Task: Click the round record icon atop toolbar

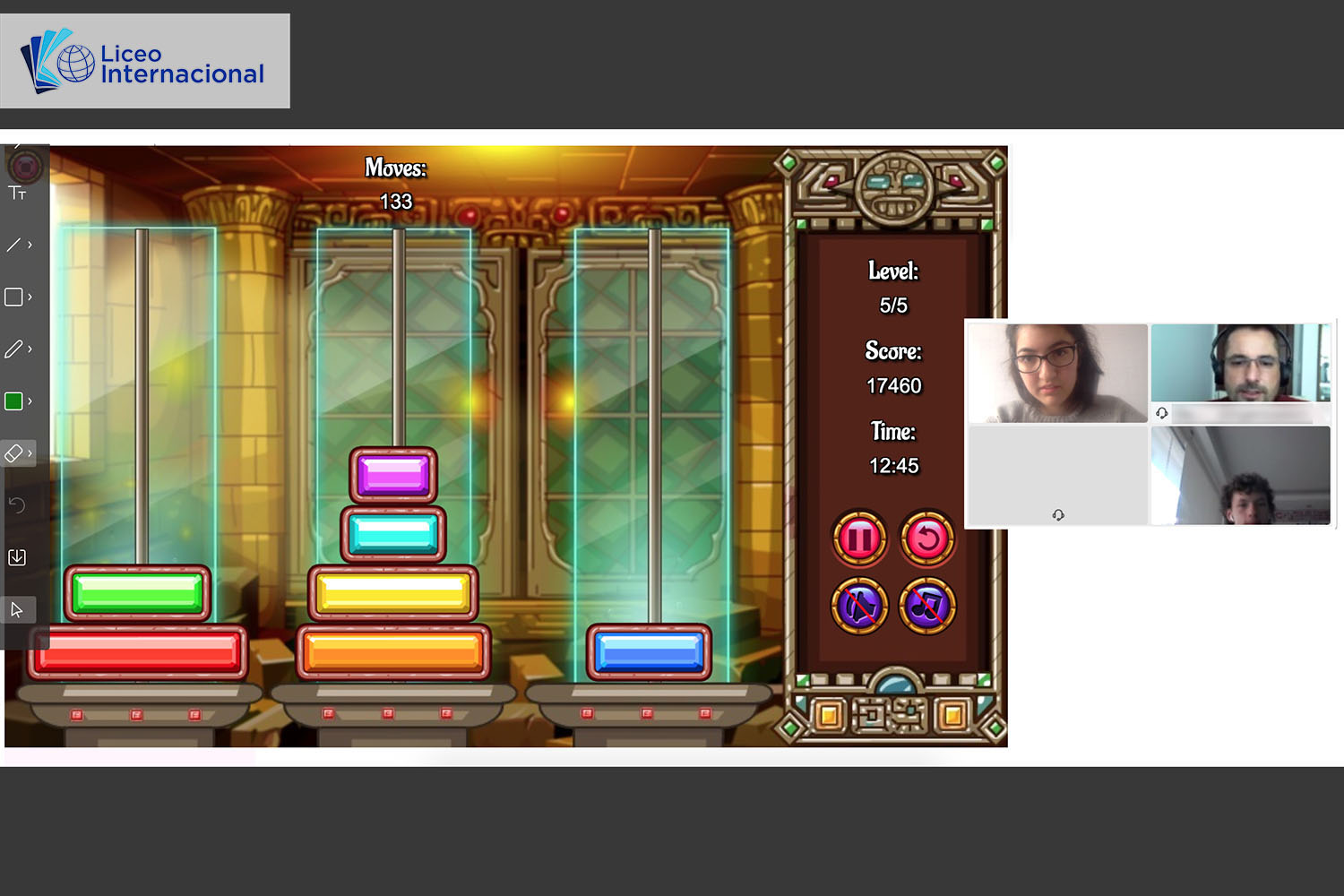Action: (25, 166)
